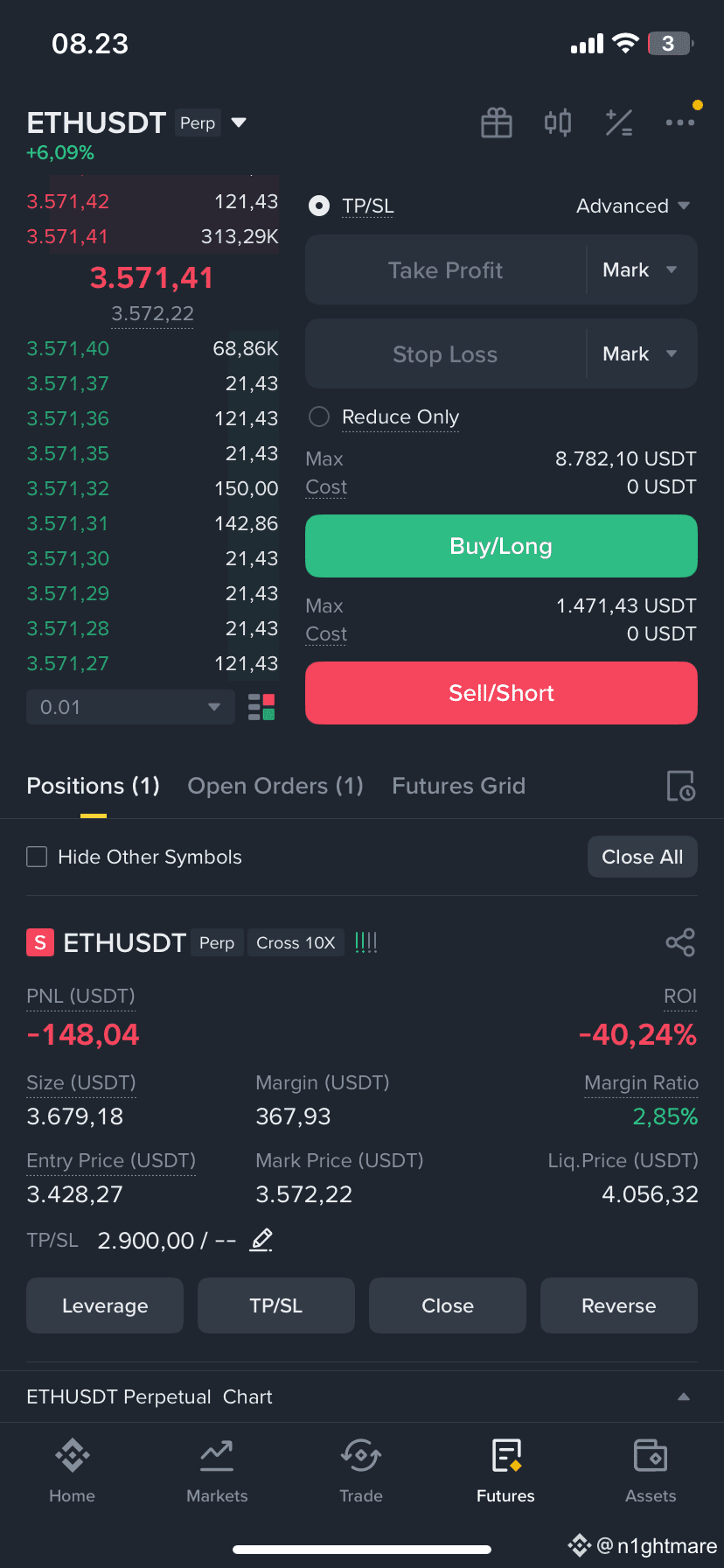Open the candlestick chart icon
The width and height of the screenshot is (724, 1568).
(558, 122)
